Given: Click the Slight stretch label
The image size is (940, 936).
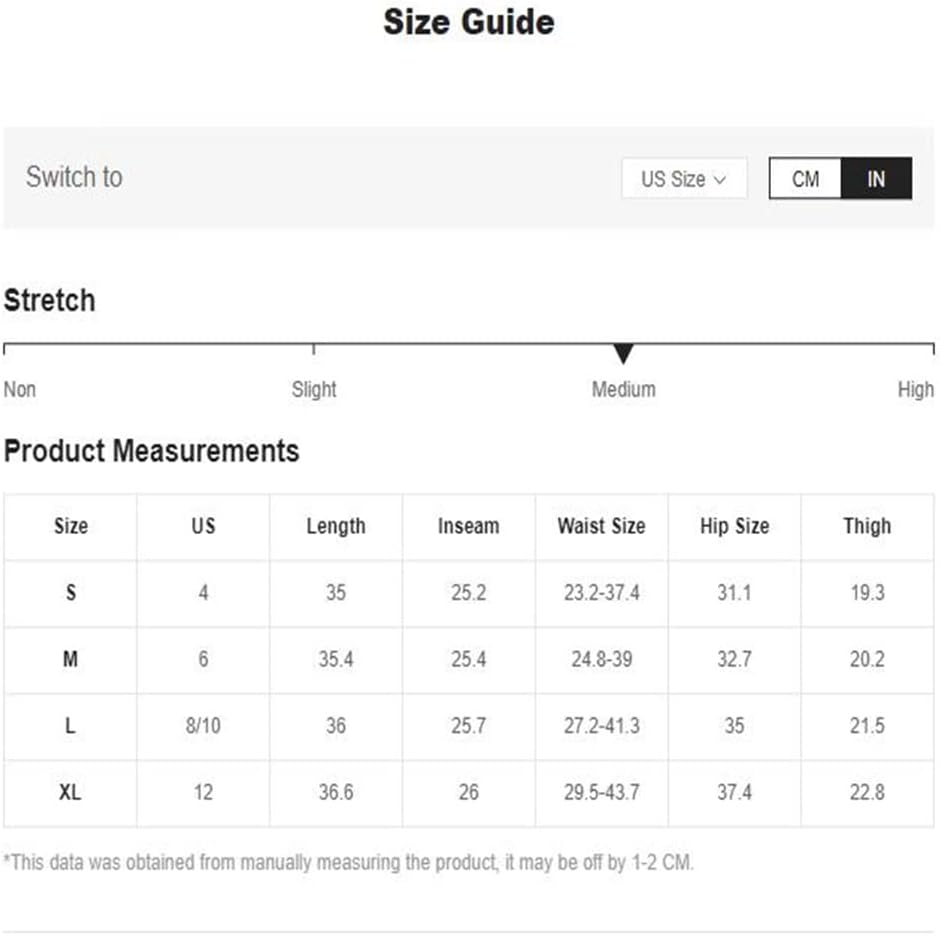Looking at the screenshot, I should (314, 389).
